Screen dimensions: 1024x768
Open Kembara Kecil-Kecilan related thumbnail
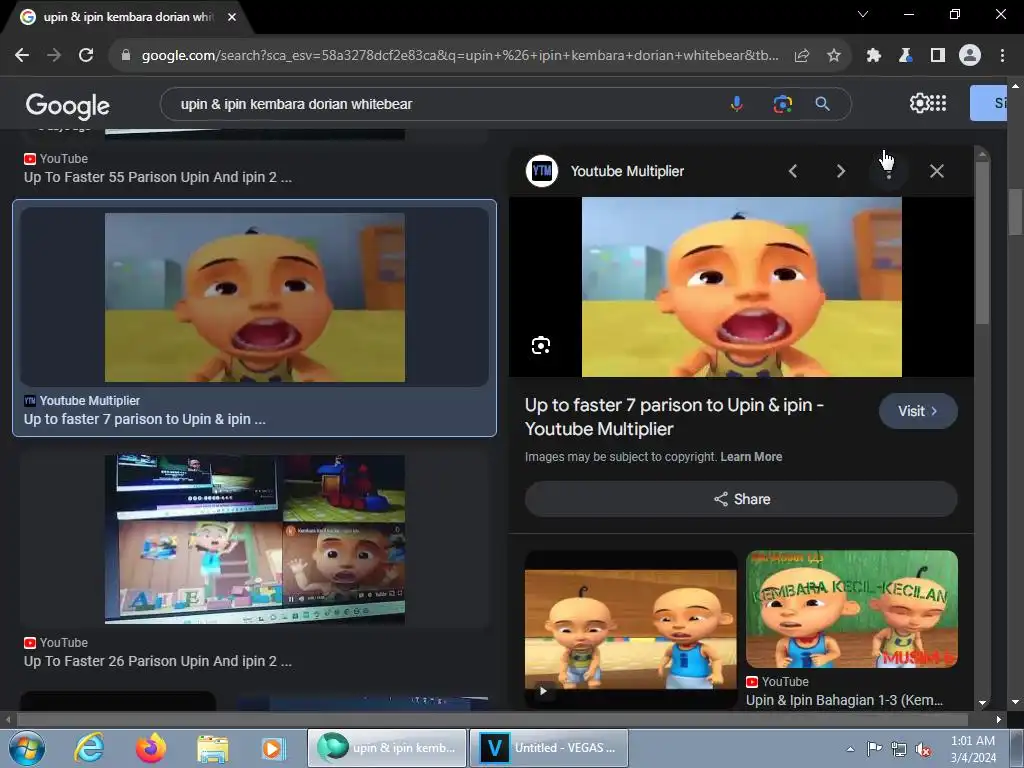[852, 609]
